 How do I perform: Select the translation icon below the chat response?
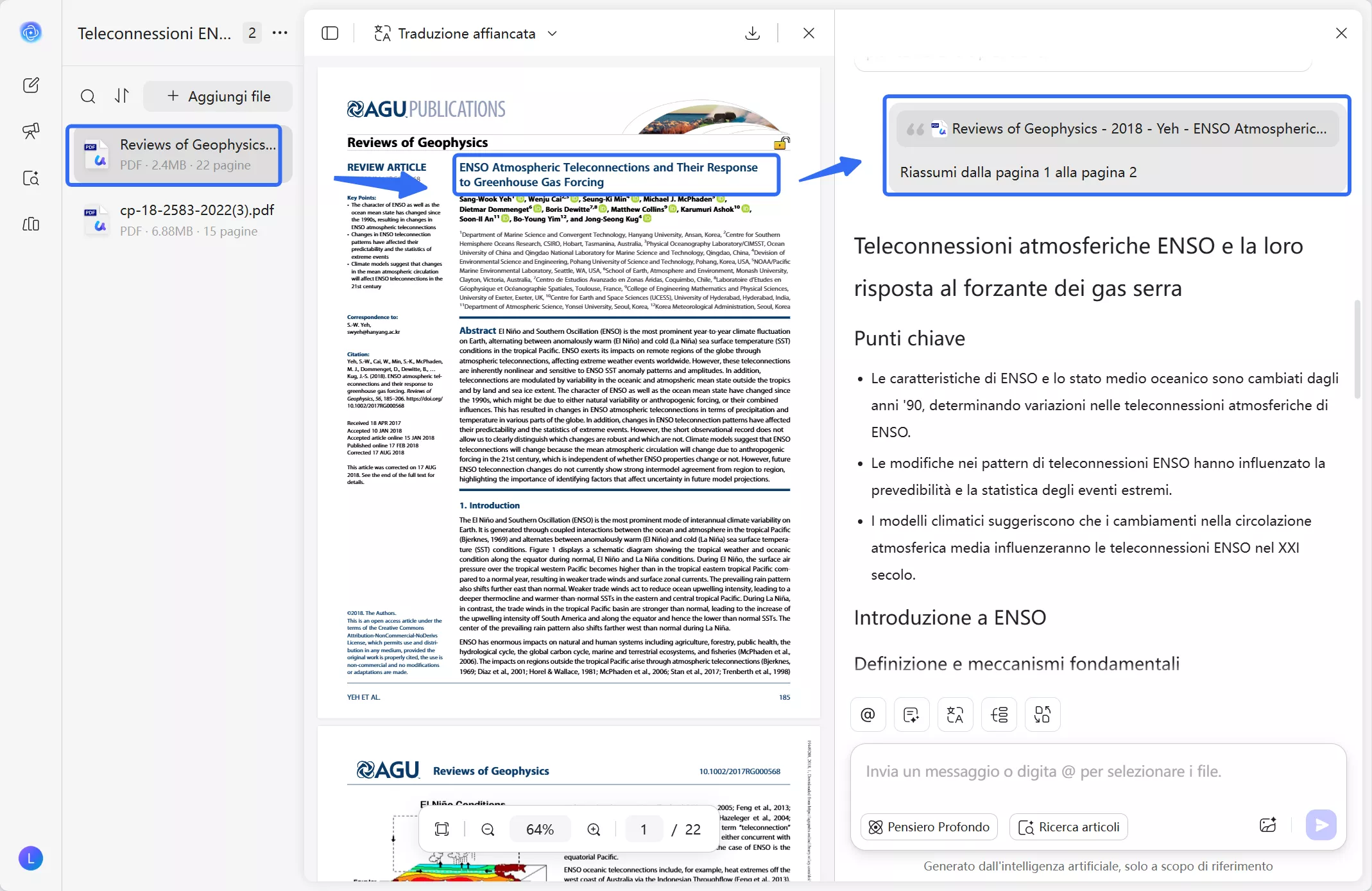pos(955,714)
